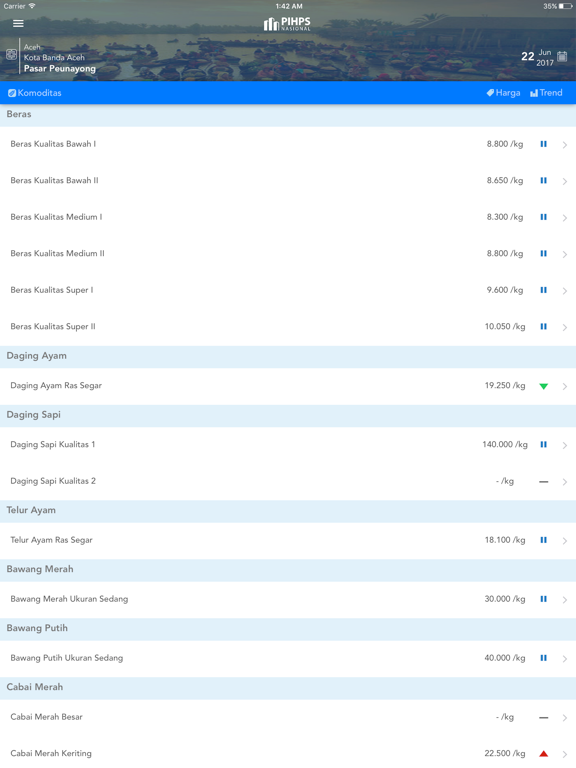Screen dimensions: 576x768
Task: Open details chevron for Beras Kualitas Super II
Action: coord(565,327)
